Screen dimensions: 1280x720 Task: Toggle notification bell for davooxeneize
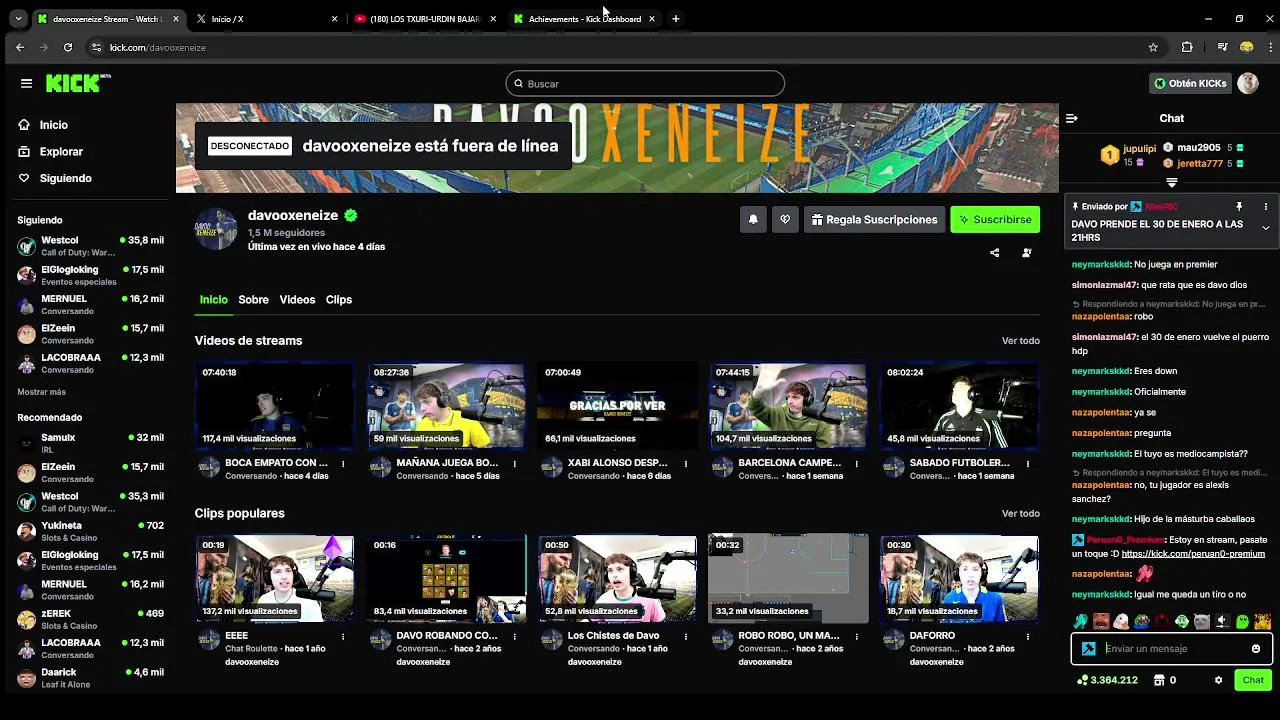point(753,220)
